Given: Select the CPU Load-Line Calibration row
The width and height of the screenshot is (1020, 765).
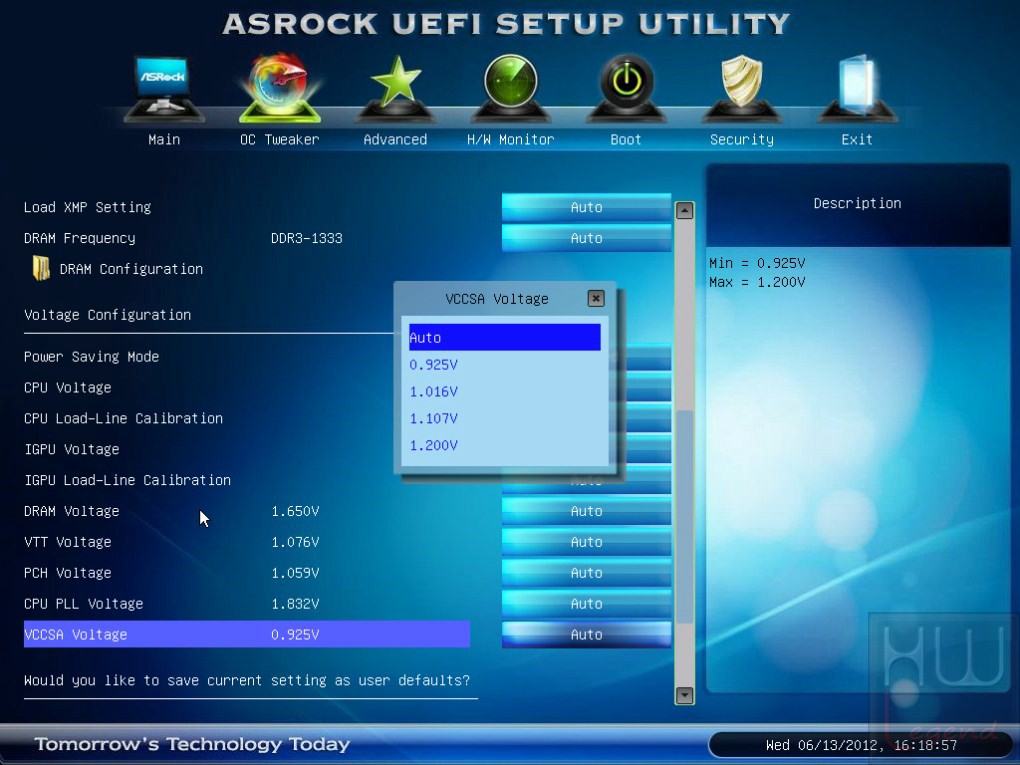Looking at the screenshot, I should click(x=123, y=418).
